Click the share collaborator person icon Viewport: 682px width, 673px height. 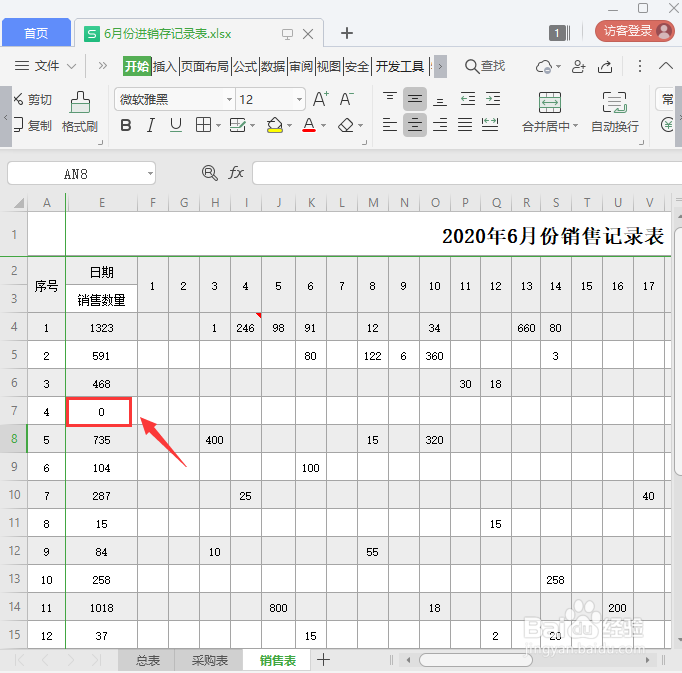pyautogui.click(x=578, y=67)
